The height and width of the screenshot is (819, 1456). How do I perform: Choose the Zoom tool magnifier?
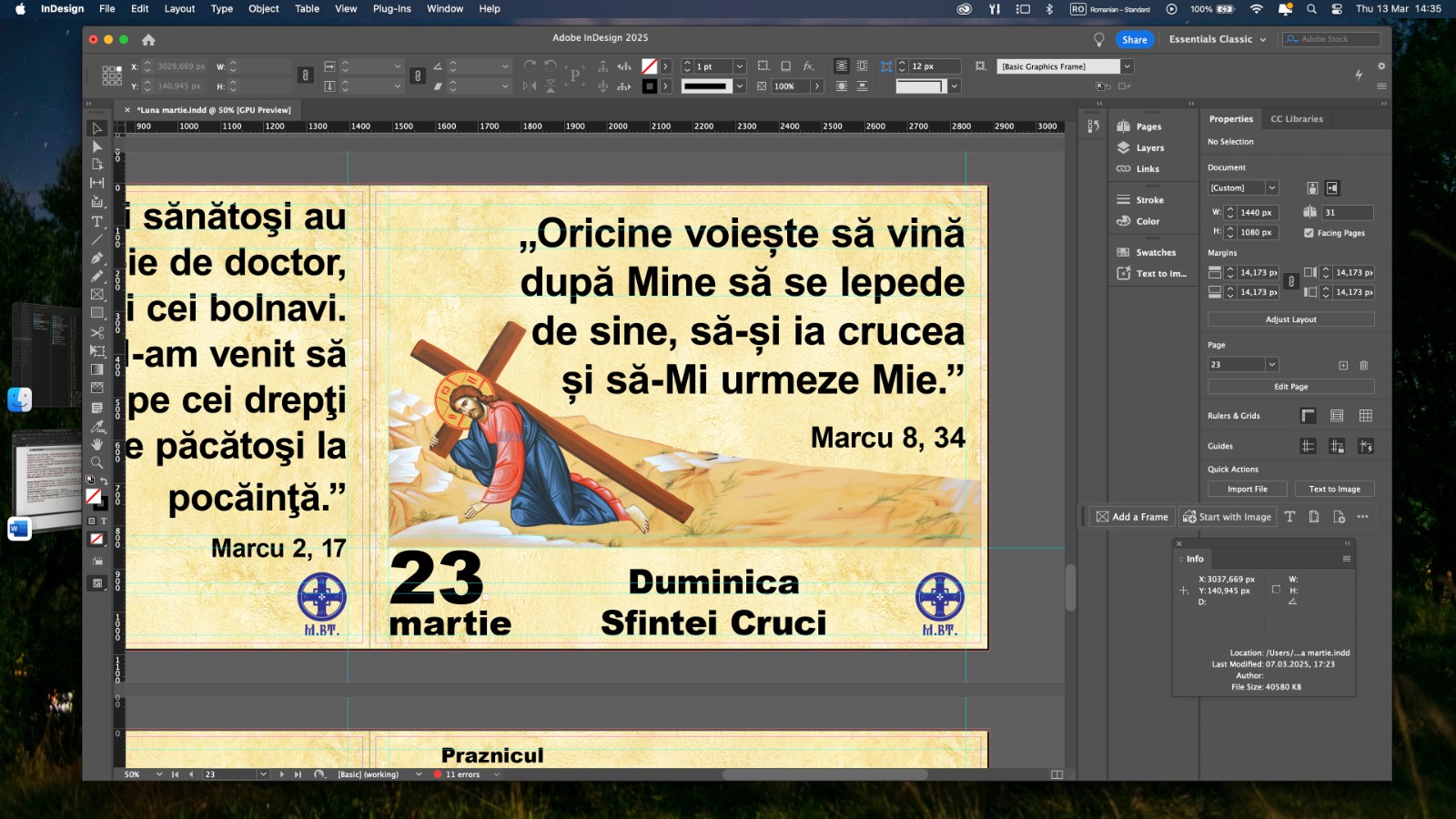(x=97, y=462)
